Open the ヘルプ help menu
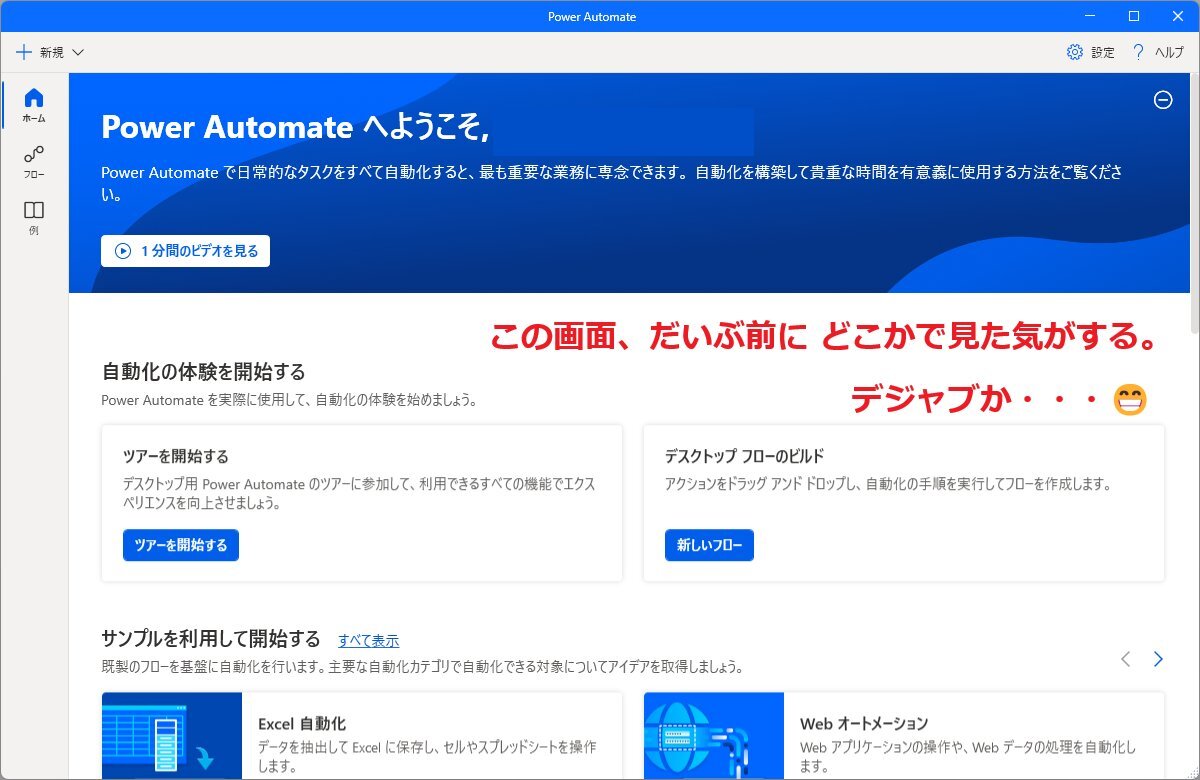Image resolution: width=1200 pixels, height=780 pixels. click(1157, 52)
